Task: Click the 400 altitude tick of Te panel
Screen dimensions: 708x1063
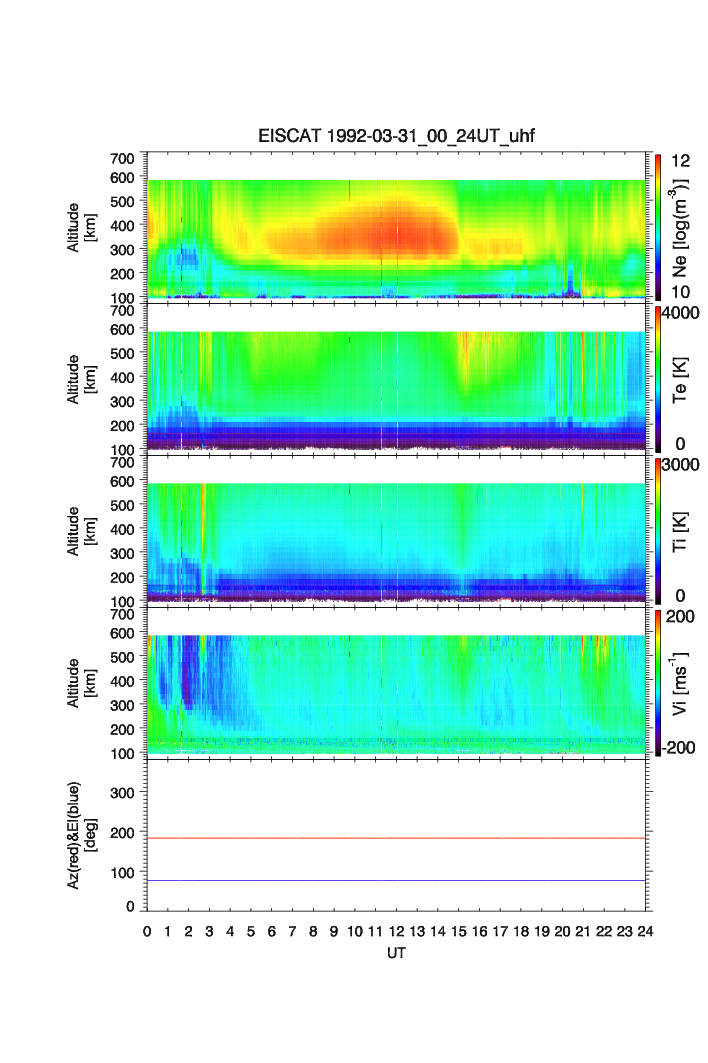Action: pos(122,378)
